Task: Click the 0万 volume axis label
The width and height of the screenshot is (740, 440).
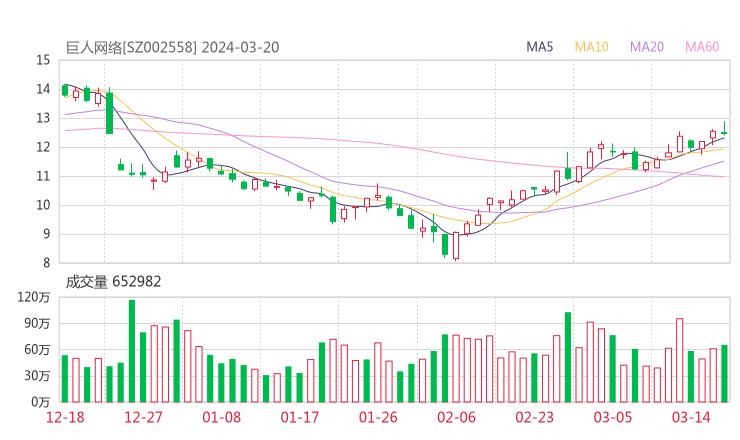Action: pyautogui.click(x=41, y=402)
